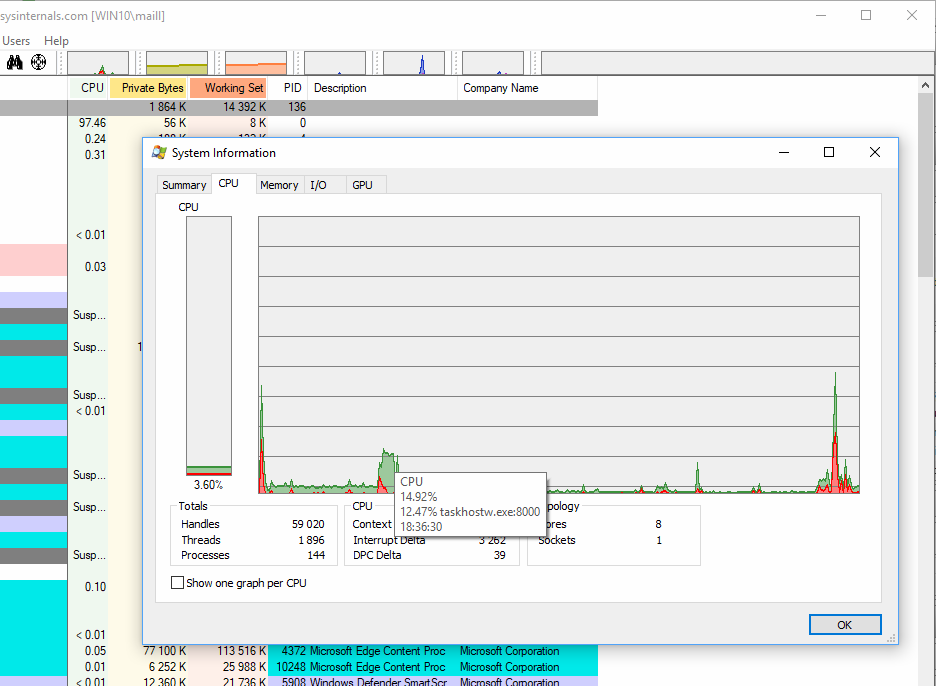Click the System Information window title icon
This screenshot has height=686, width=936.
pyautogui.click(x=159, y=153)
